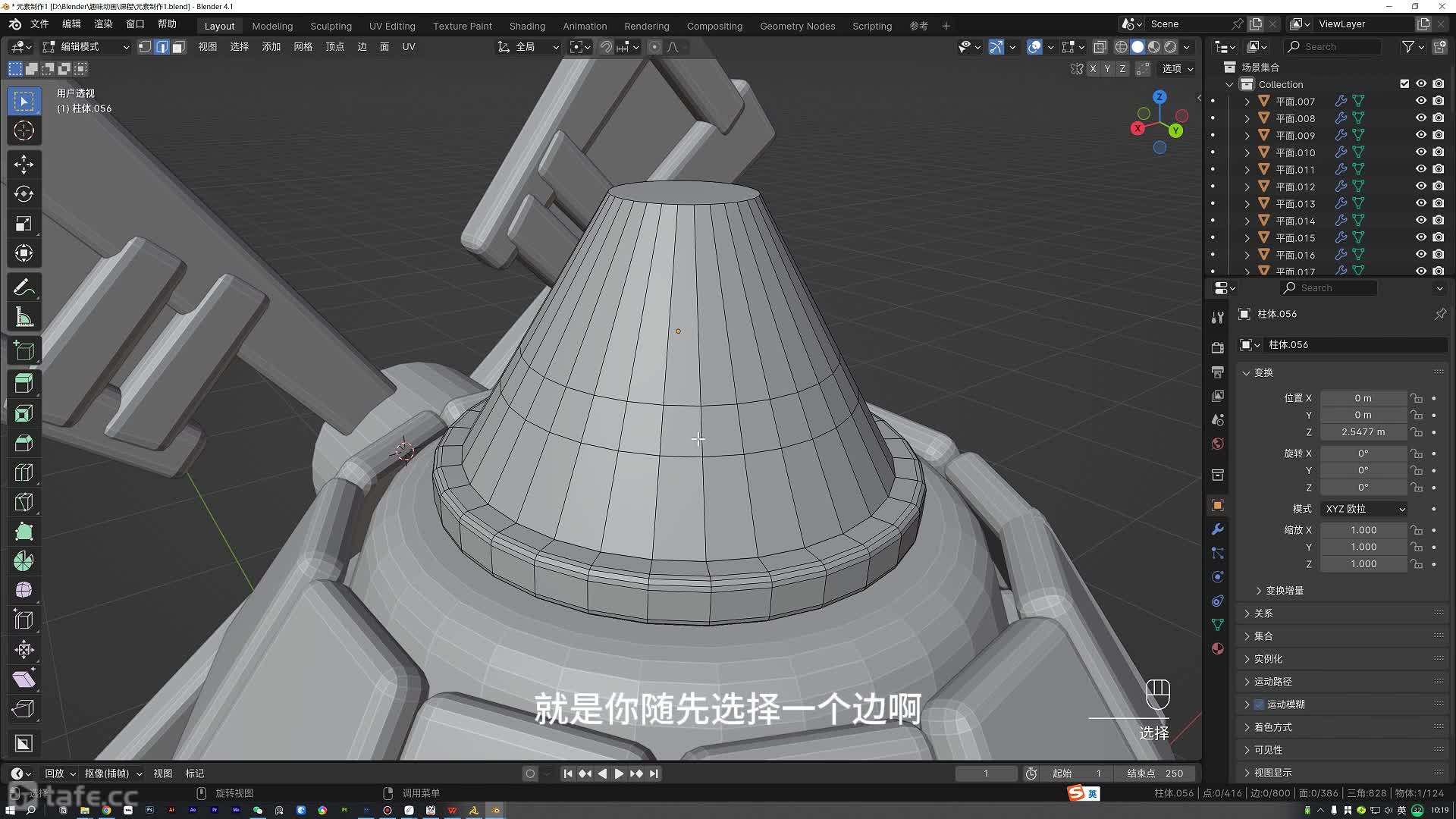Toggle 运动模糊 checkbox
The width and height of the screenshot is (1456, 819).
point(1259,704)
